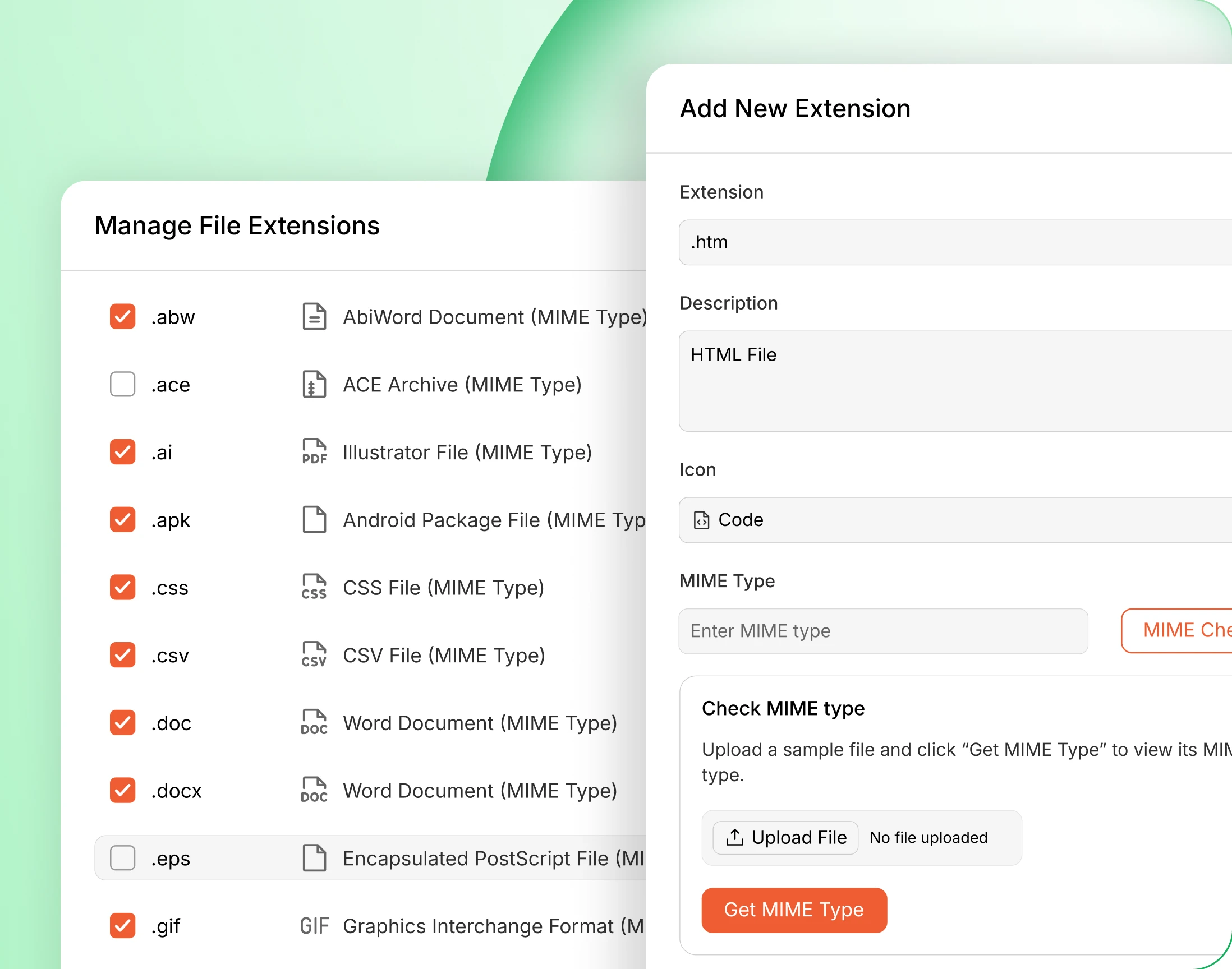Click the 'Illustrator File (MIME Type)' text
Image resolution: width=1232 pixels, height=969 pixels.
pos(467,452)
